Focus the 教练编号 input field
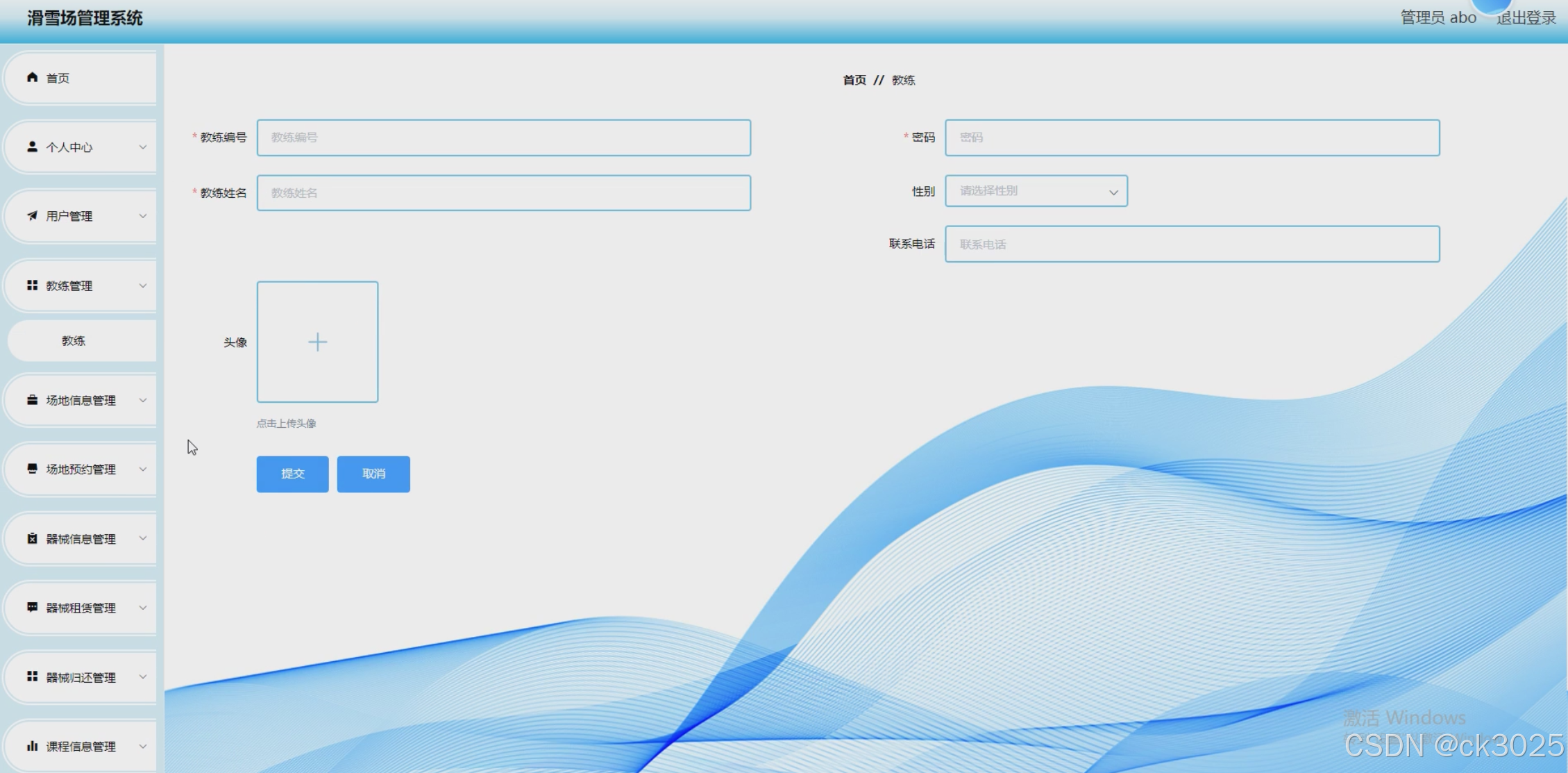This screenshot has width=1568, height=773. click(503, 138)
